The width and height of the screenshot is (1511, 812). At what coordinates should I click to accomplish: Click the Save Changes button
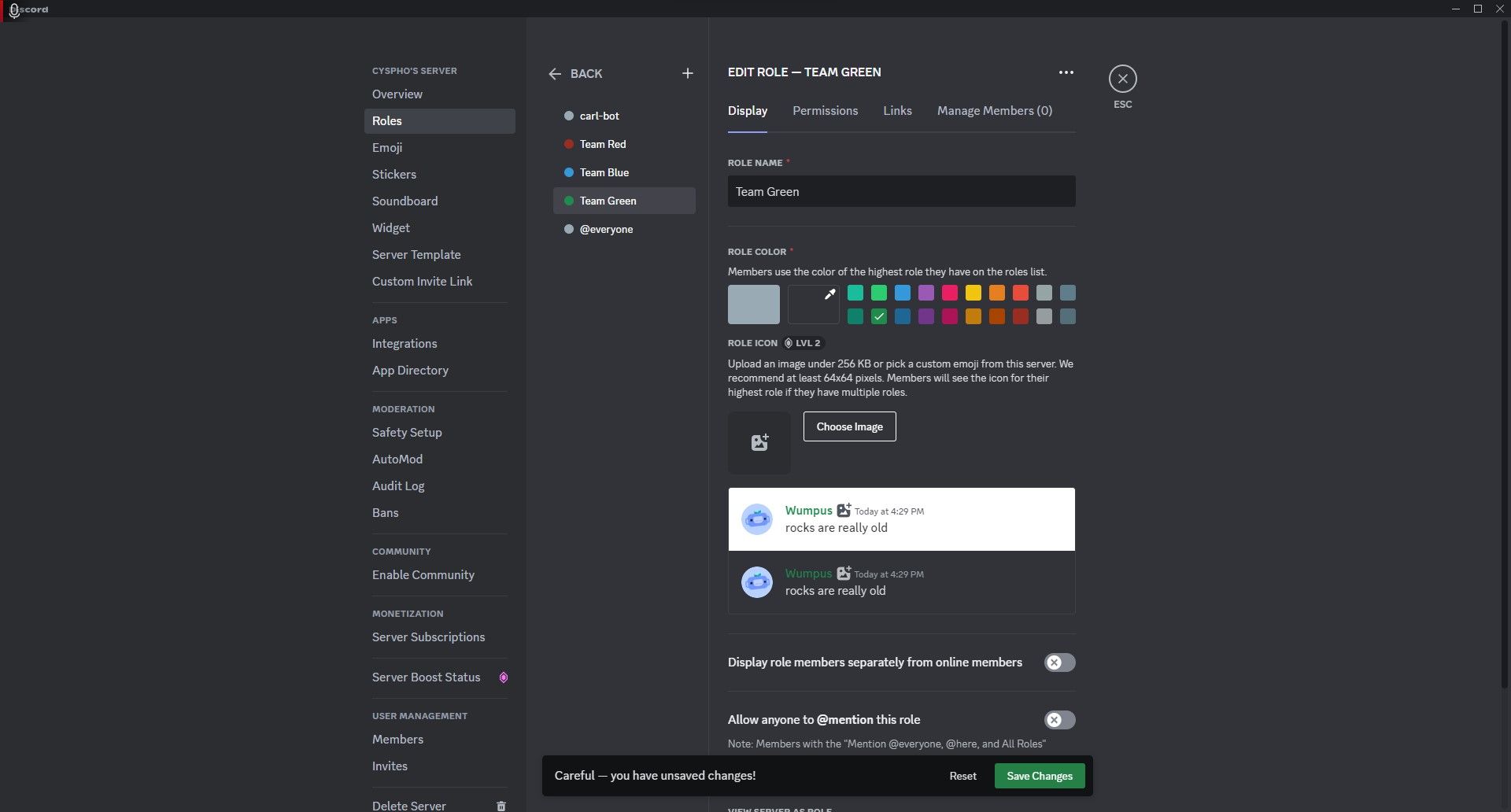coord(1039,775)
